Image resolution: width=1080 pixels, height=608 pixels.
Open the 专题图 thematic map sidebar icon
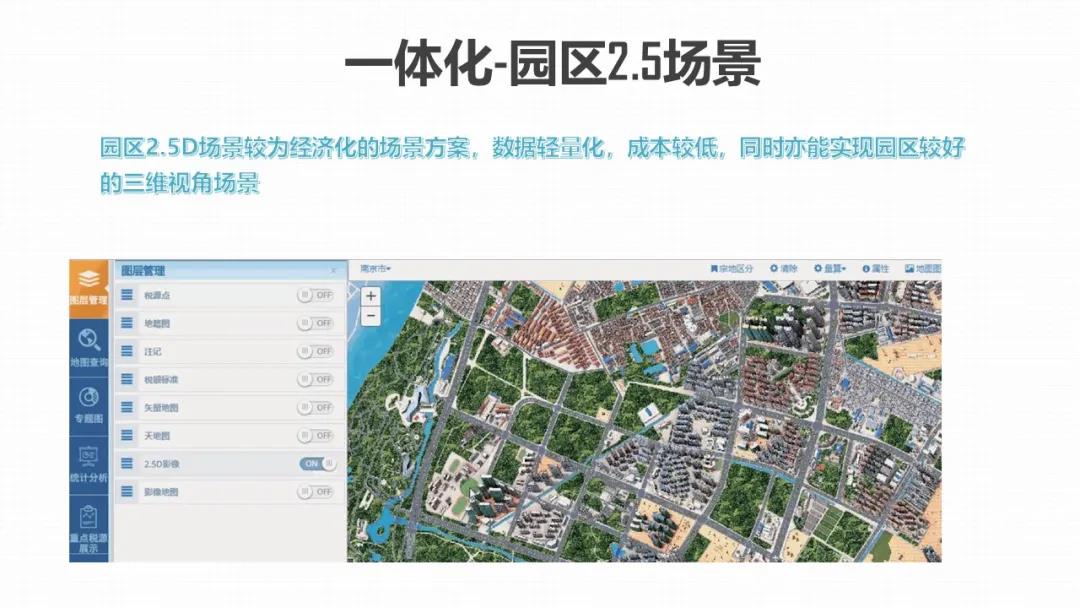coord(89,405)
